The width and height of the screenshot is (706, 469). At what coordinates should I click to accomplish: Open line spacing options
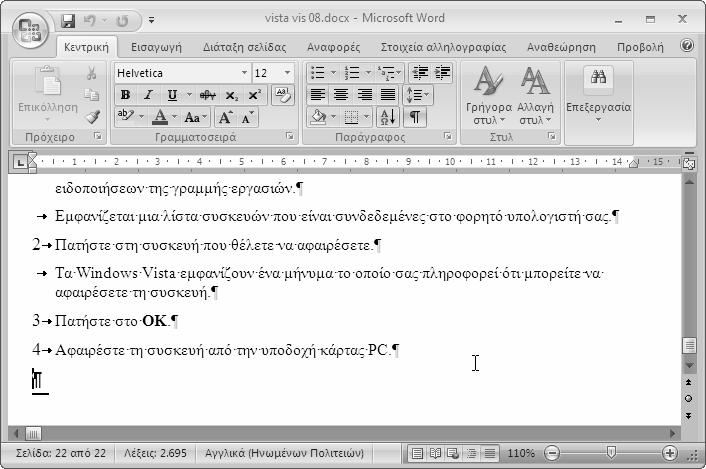tap(418, 95)
